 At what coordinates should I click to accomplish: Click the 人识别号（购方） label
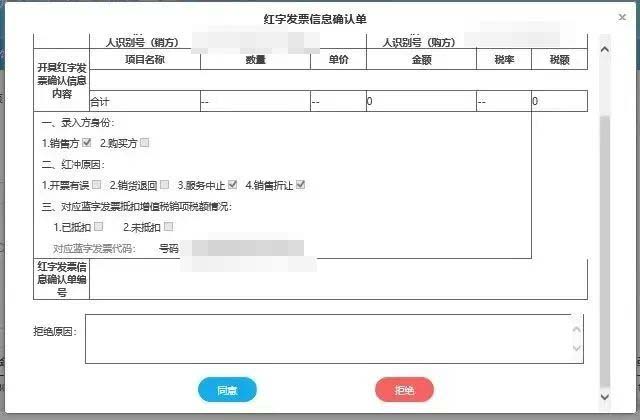click(x=419, y=42)
